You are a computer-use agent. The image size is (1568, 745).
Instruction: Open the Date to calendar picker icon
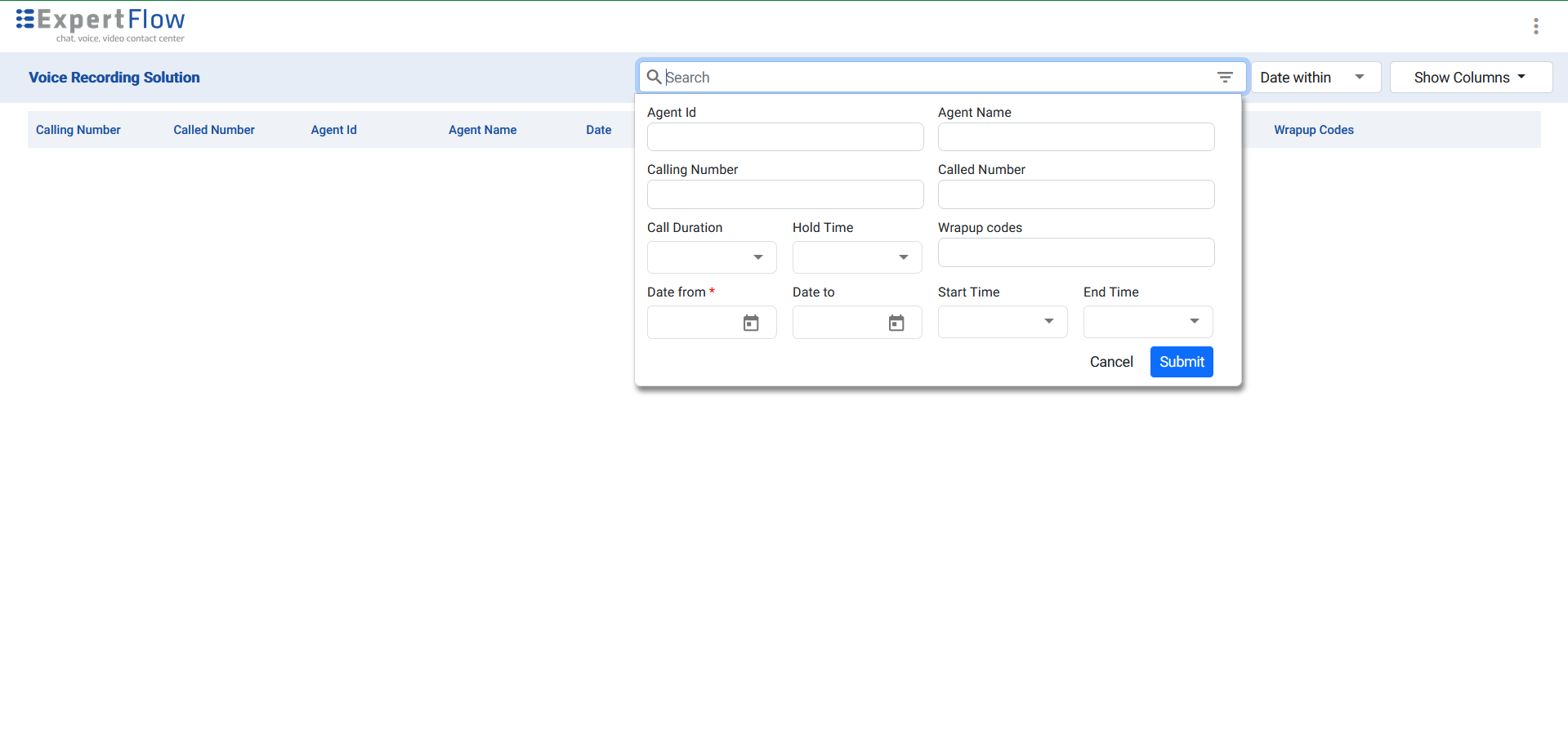point(896,323)
